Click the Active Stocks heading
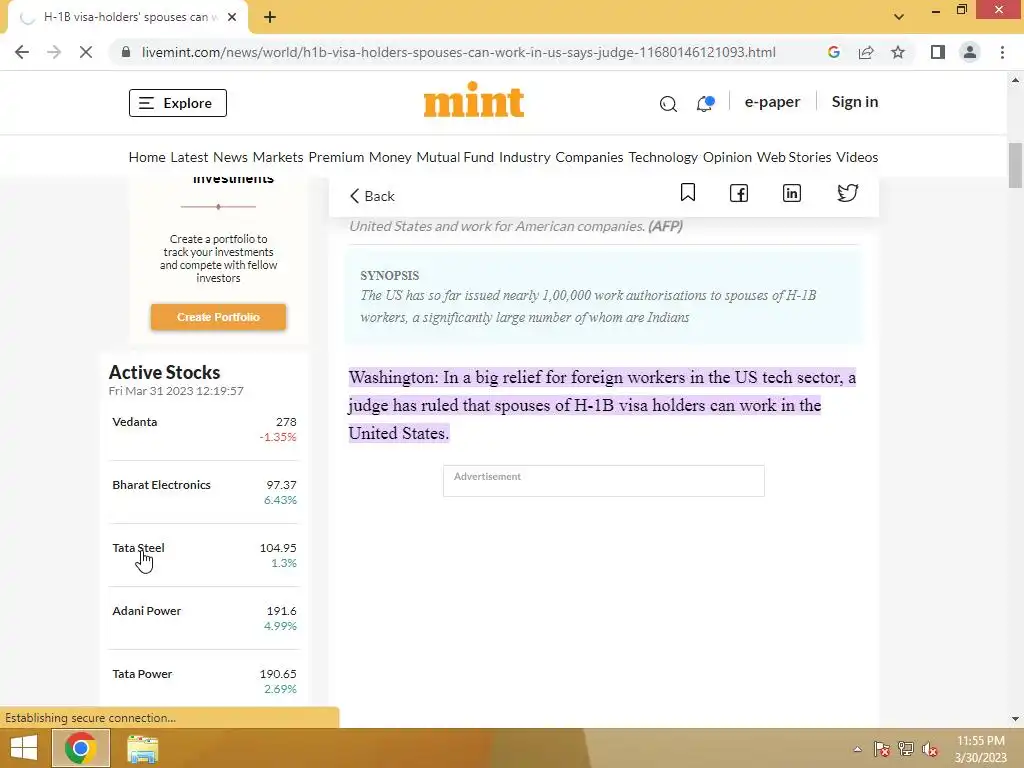This screenshot has height=768, width=1024. [164, 372]
